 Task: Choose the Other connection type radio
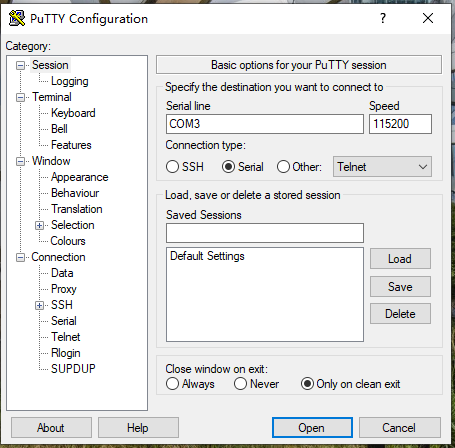[x=283, y=167]
